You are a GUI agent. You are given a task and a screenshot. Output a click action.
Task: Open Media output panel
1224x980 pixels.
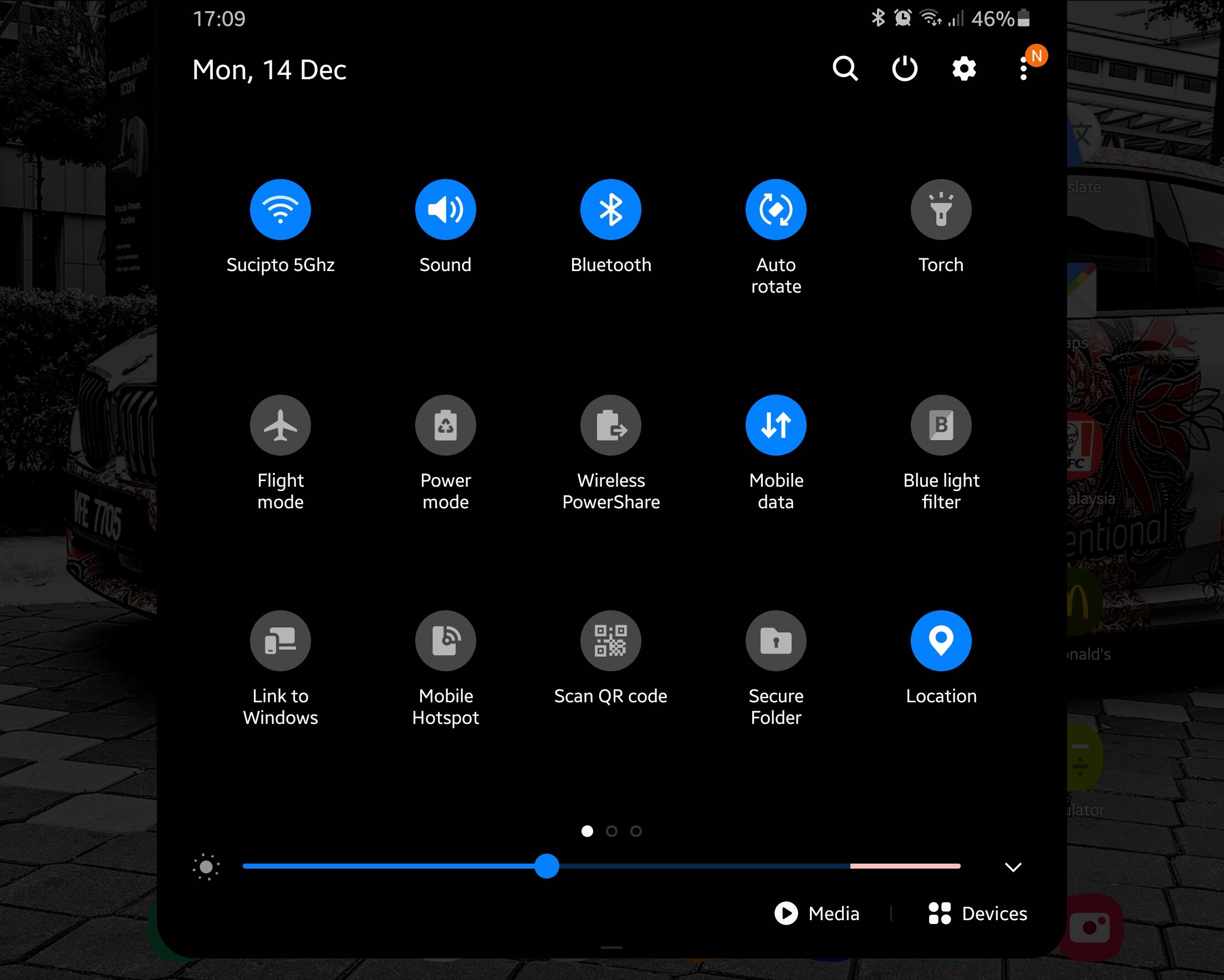pos(818,913)
